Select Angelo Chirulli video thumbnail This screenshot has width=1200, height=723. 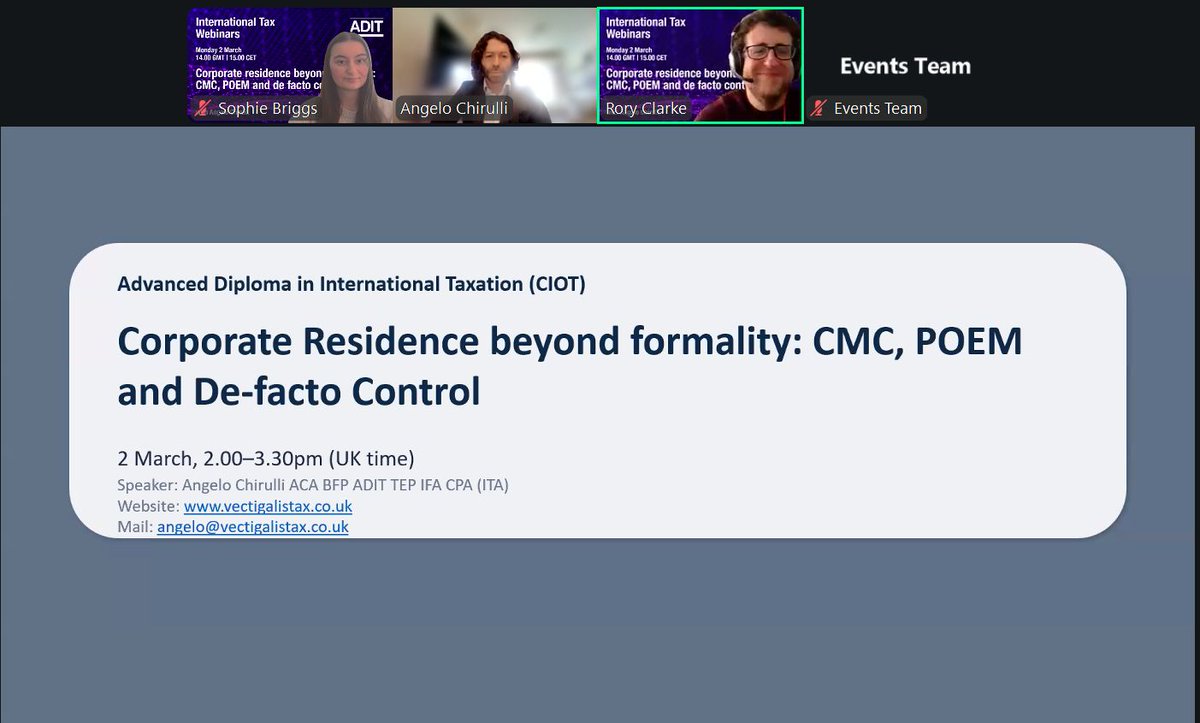click(494, 65)
